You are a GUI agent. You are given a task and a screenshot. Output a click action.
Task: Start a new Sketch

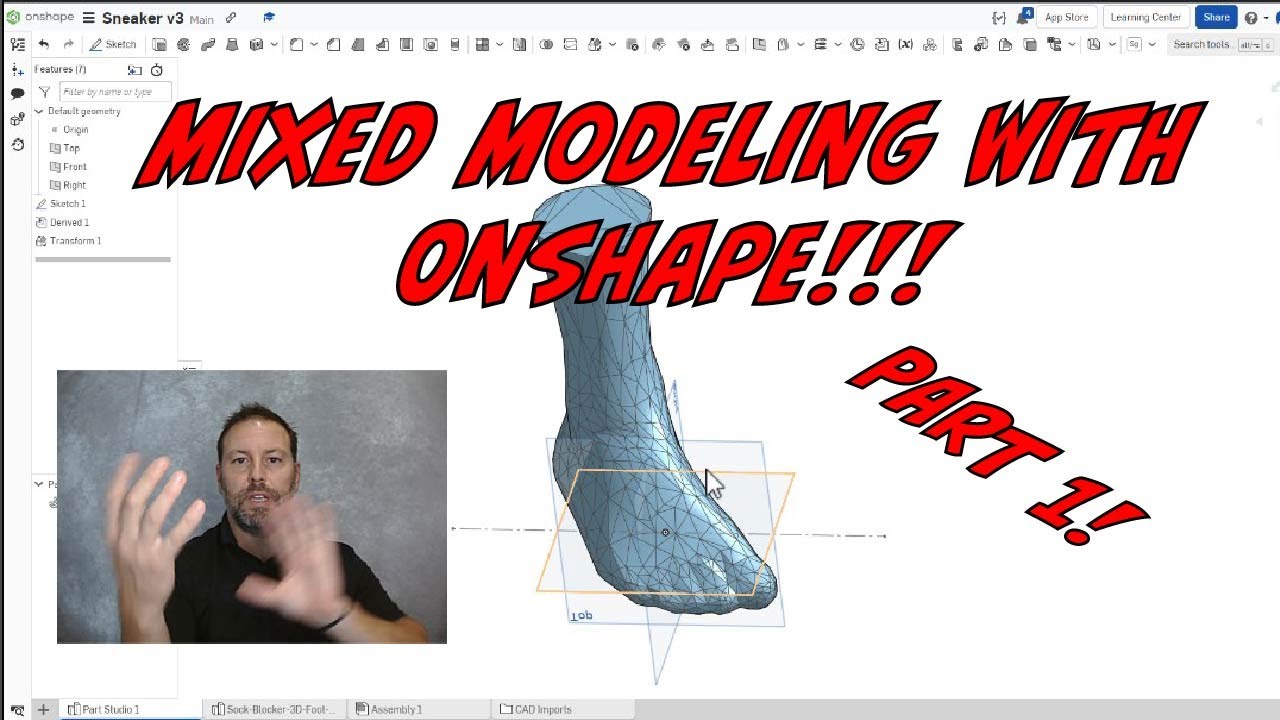coord(112,44)
